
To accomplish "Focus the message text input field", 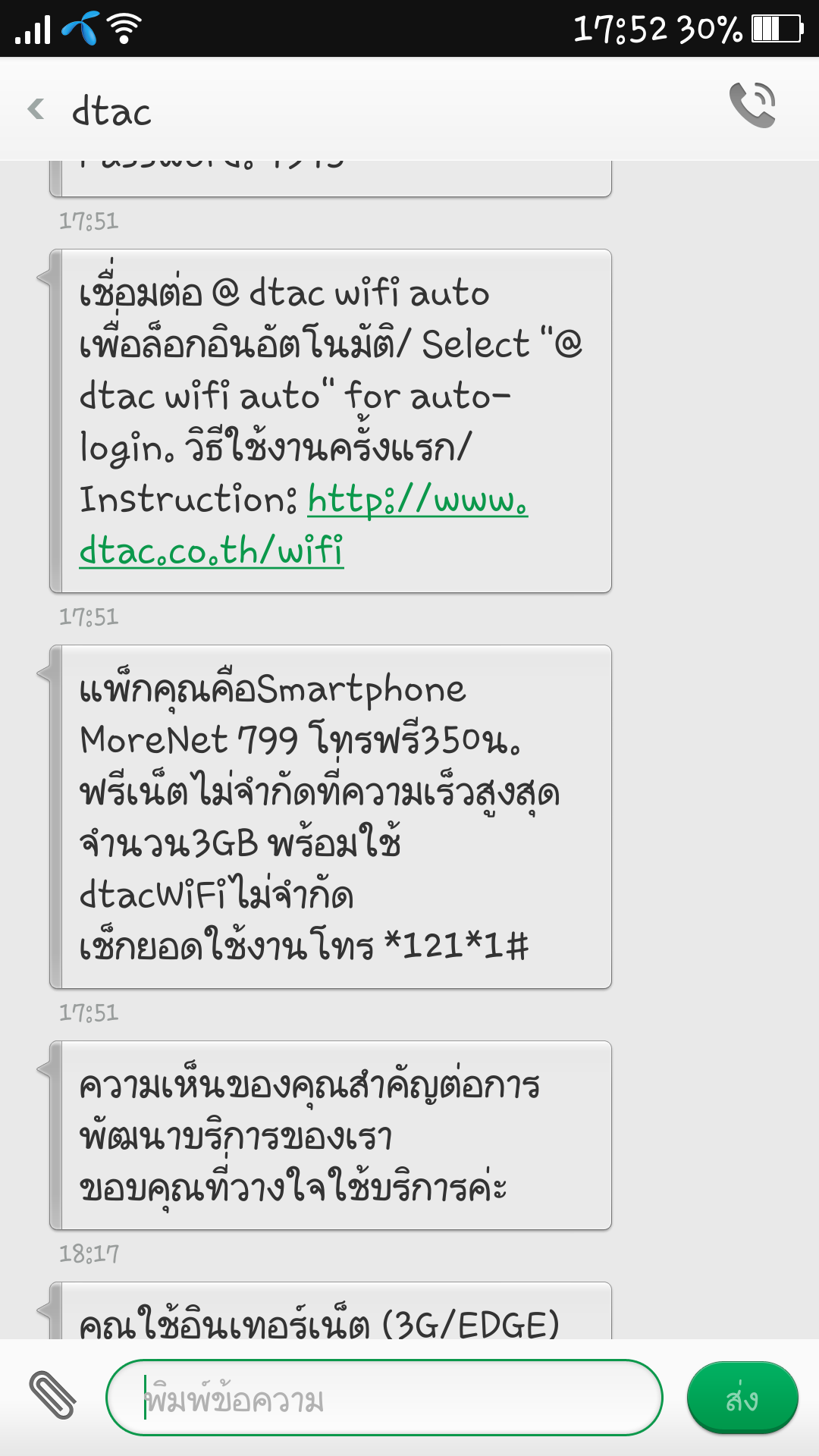I will [x=384, y=1398].
